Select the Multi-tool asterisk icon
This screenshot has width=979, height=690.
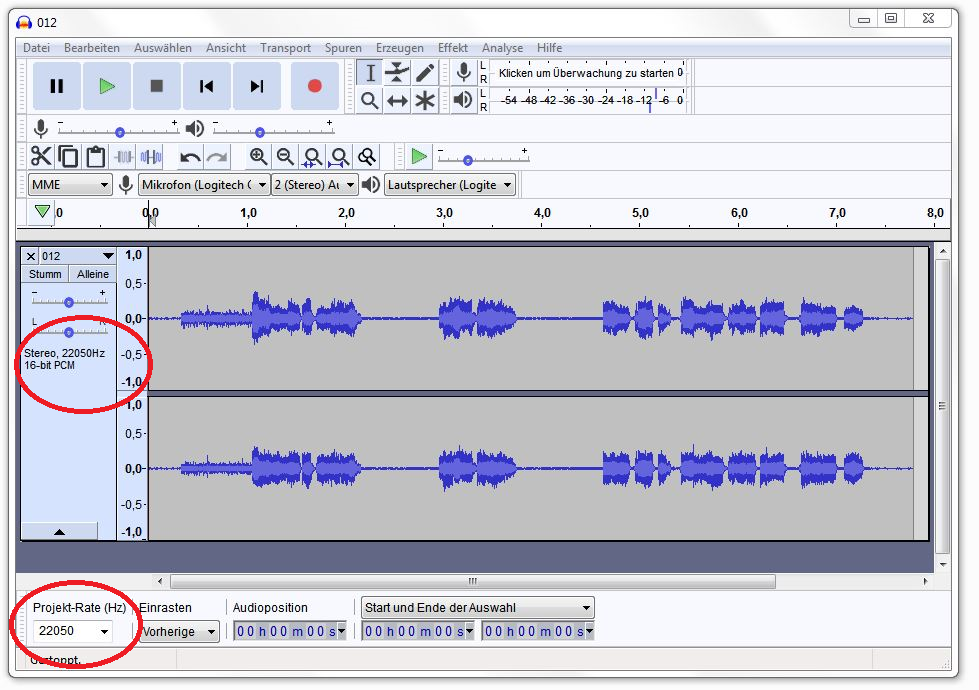(x=425, y=100)
